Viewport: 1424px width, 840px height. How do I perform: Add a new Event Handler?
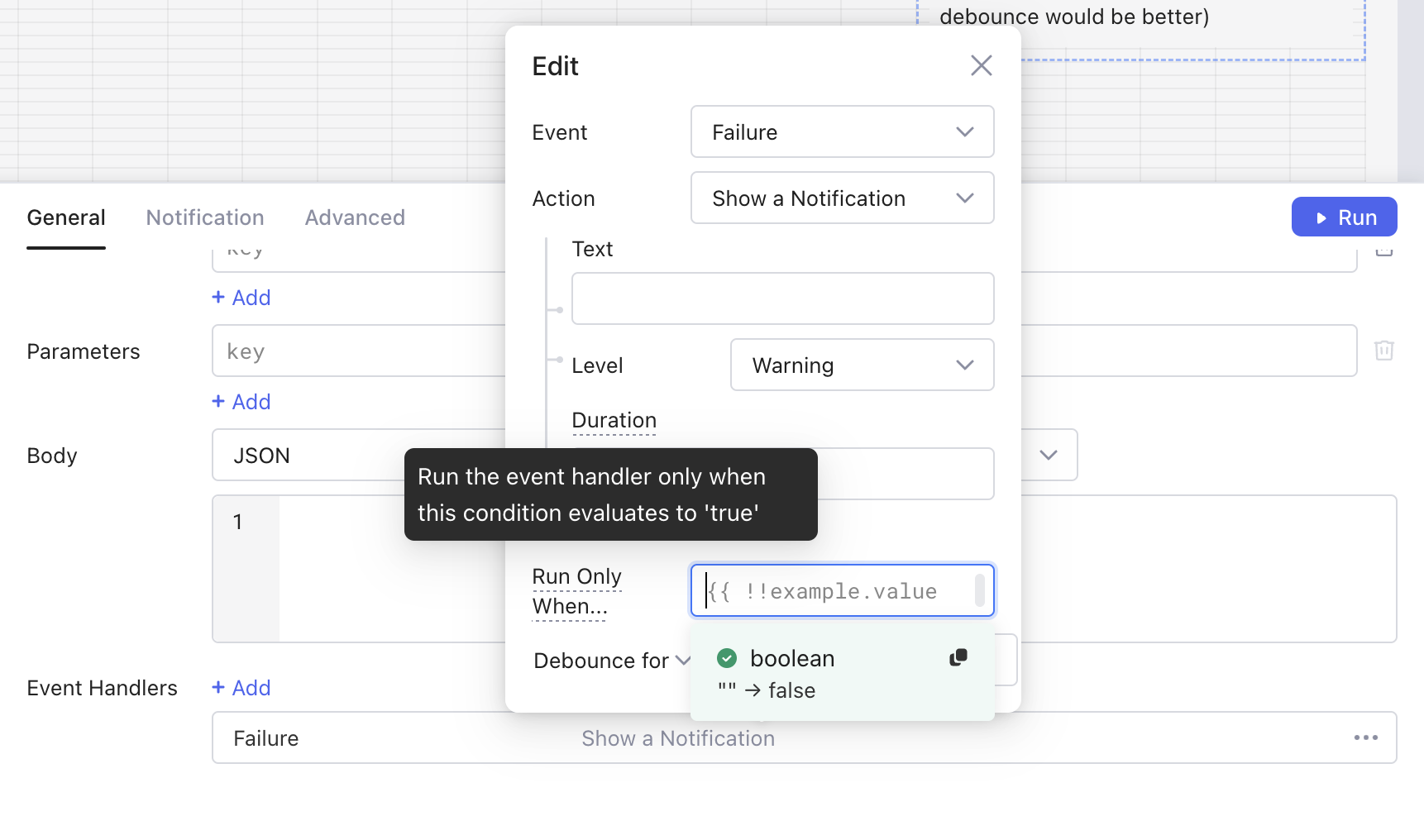pyautogui.click(x=241, y=688)
